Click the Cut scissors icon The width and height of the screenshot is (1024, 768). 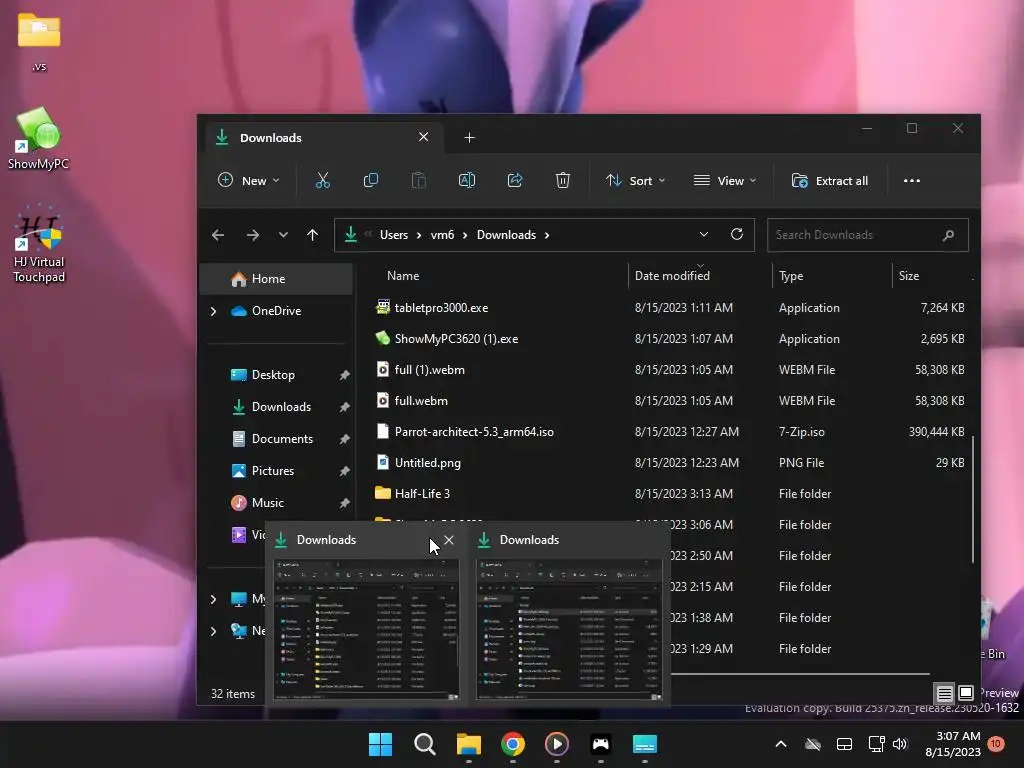click(323, 181)
